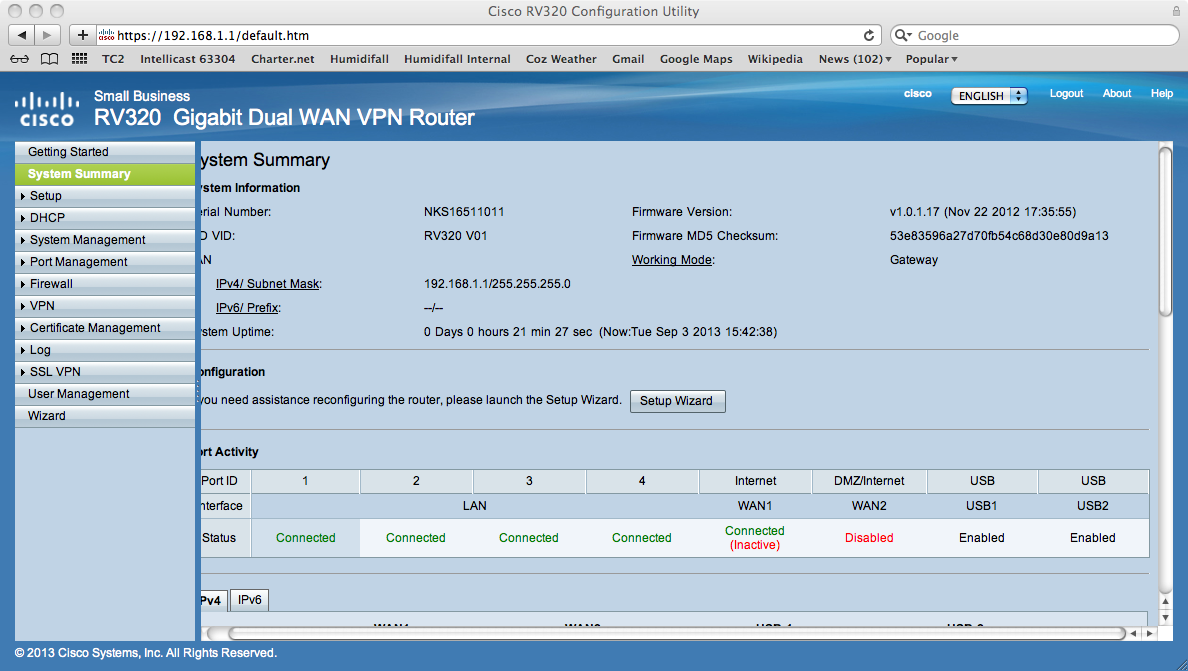The width and height of the screenshot is (1188, 671).
Task: Open the Coz Weather bookmark
Action: point(561,59)
